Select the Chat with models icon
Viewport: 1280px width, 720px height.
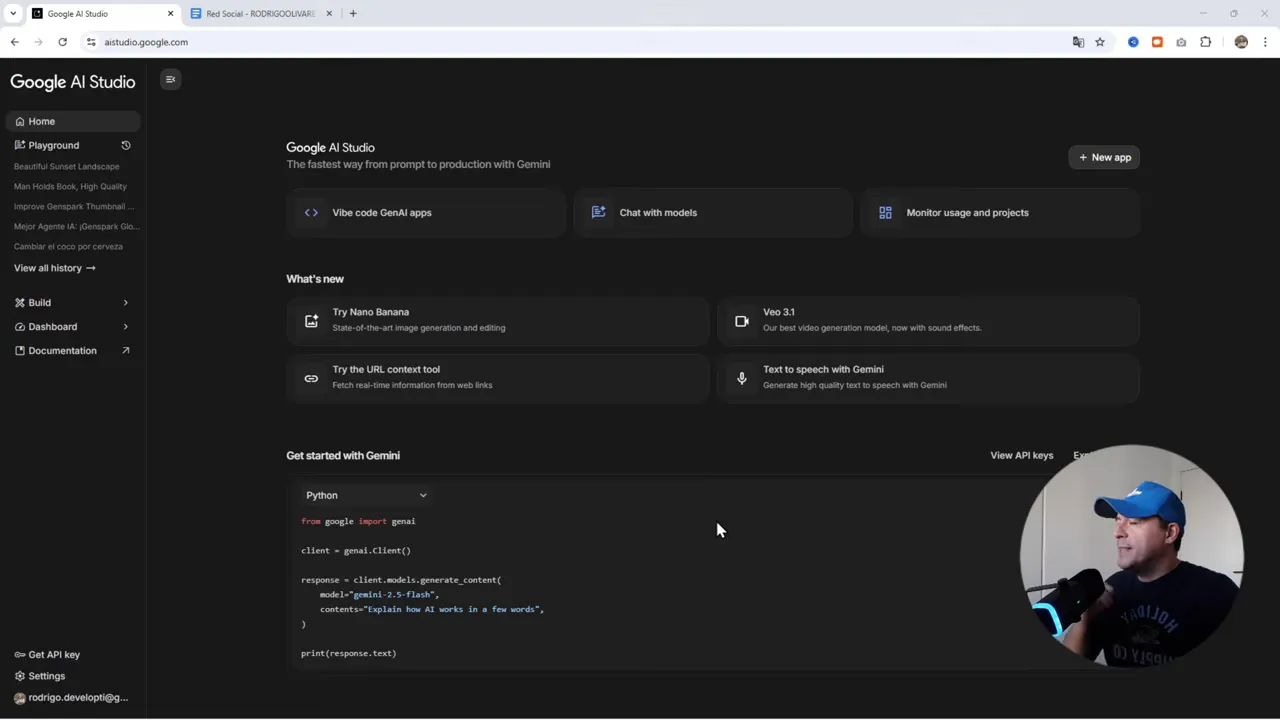tap(598, 212)
